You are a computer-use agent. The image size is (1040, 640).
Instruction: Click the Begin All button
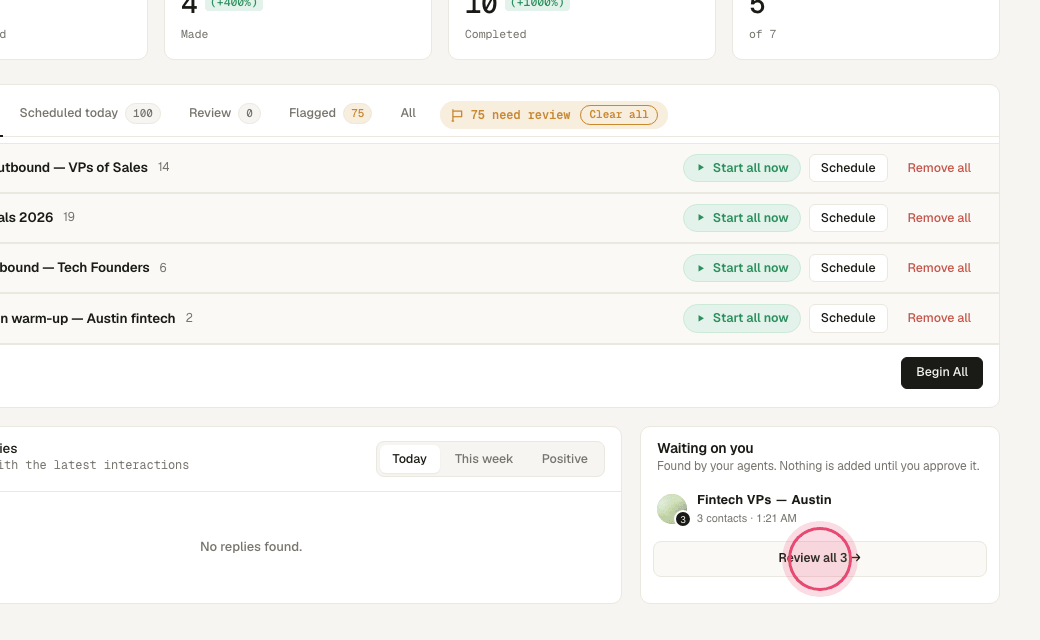click(941, 373)
